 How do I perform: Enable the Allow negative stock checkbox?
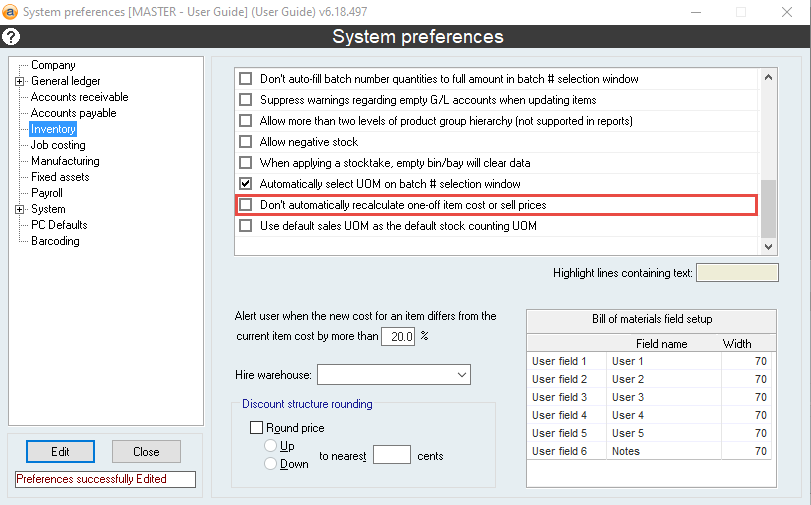click(x=246, y=142)
